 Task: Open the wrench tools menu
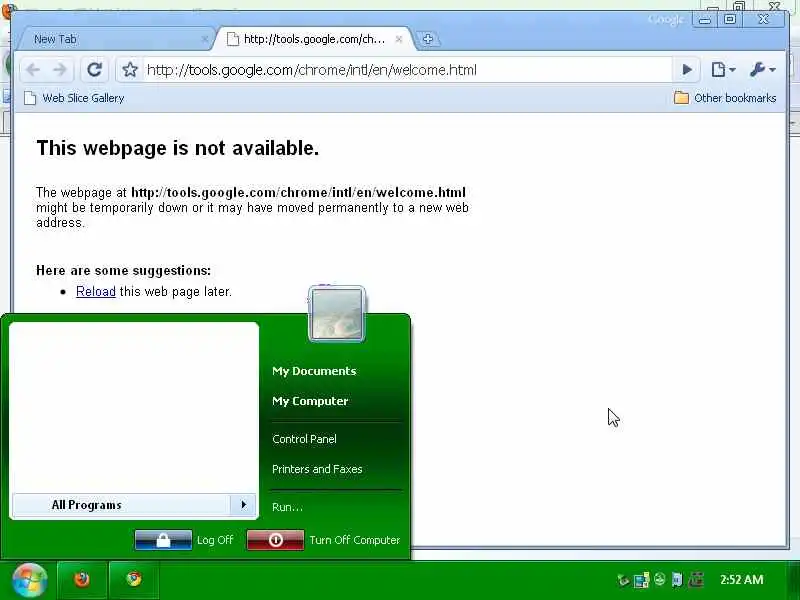point(762,69)
